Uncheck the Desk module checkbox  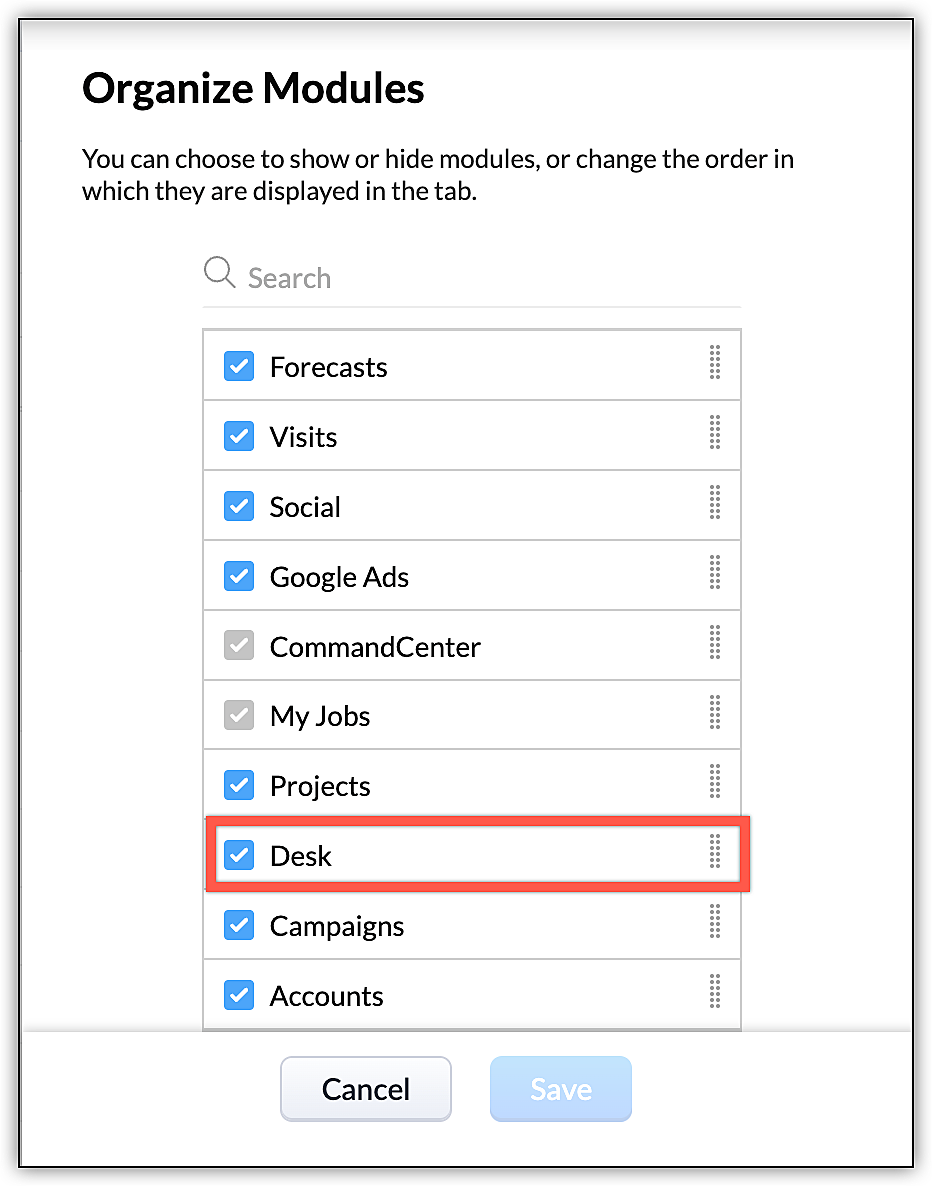pos(238,856)
